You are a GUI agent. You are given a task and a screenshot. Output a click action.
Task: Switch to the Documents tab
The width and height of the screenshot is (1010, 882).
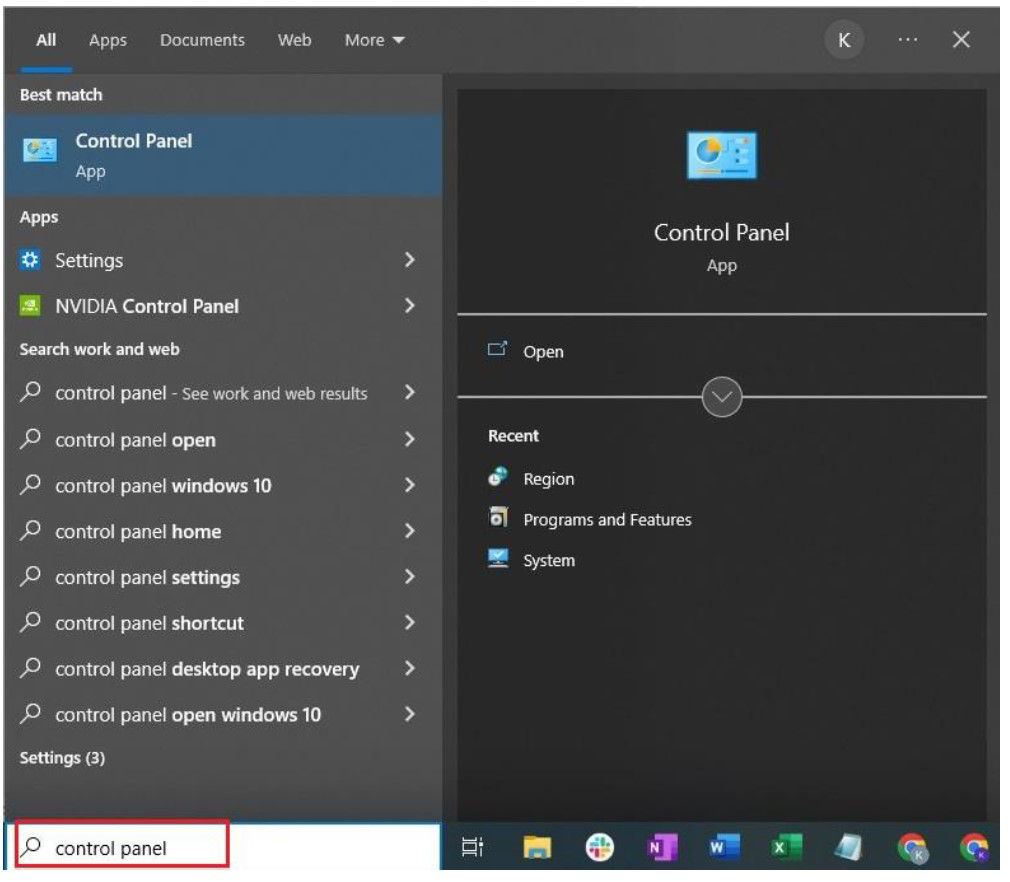point(204,41)
